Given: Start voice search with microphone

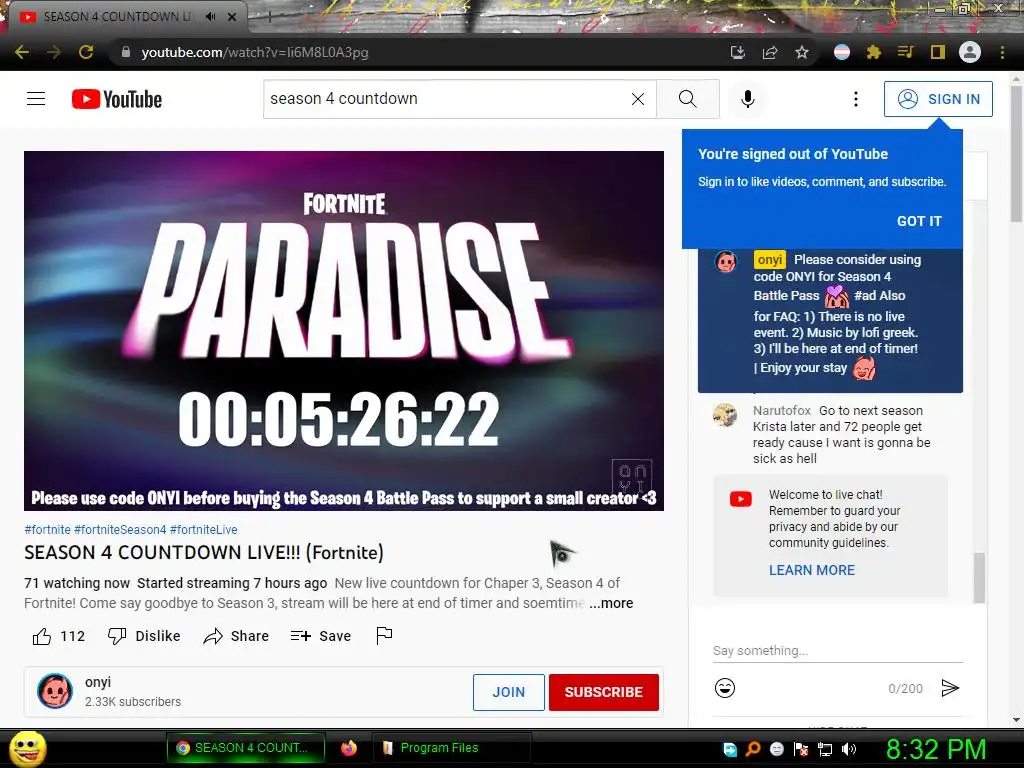Looking at the screenshot, I should click(748, 99).
